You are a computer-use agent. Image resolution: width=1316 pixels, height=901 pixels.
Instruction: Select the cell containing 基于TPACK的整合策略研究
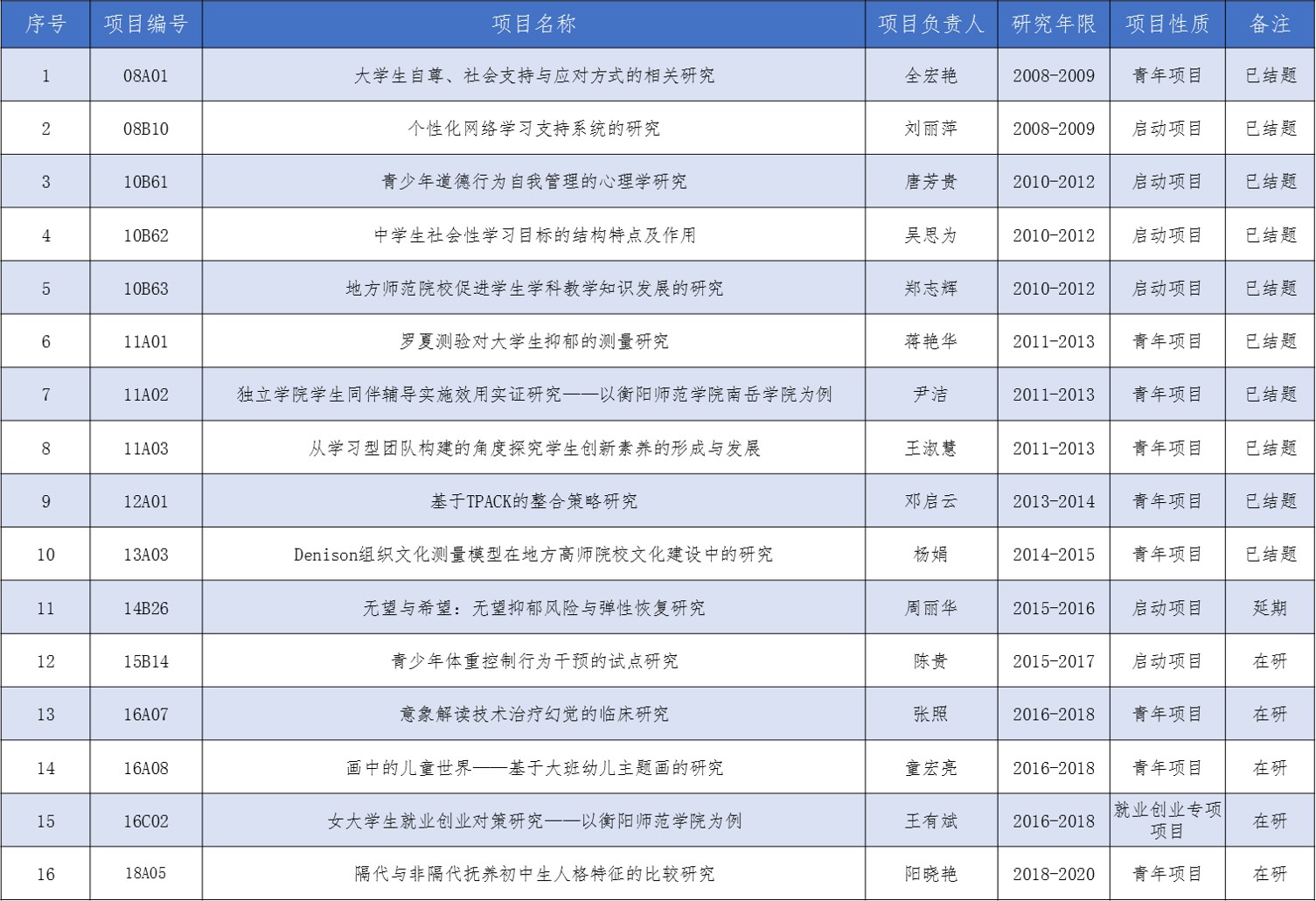click(x=533, y=501)
